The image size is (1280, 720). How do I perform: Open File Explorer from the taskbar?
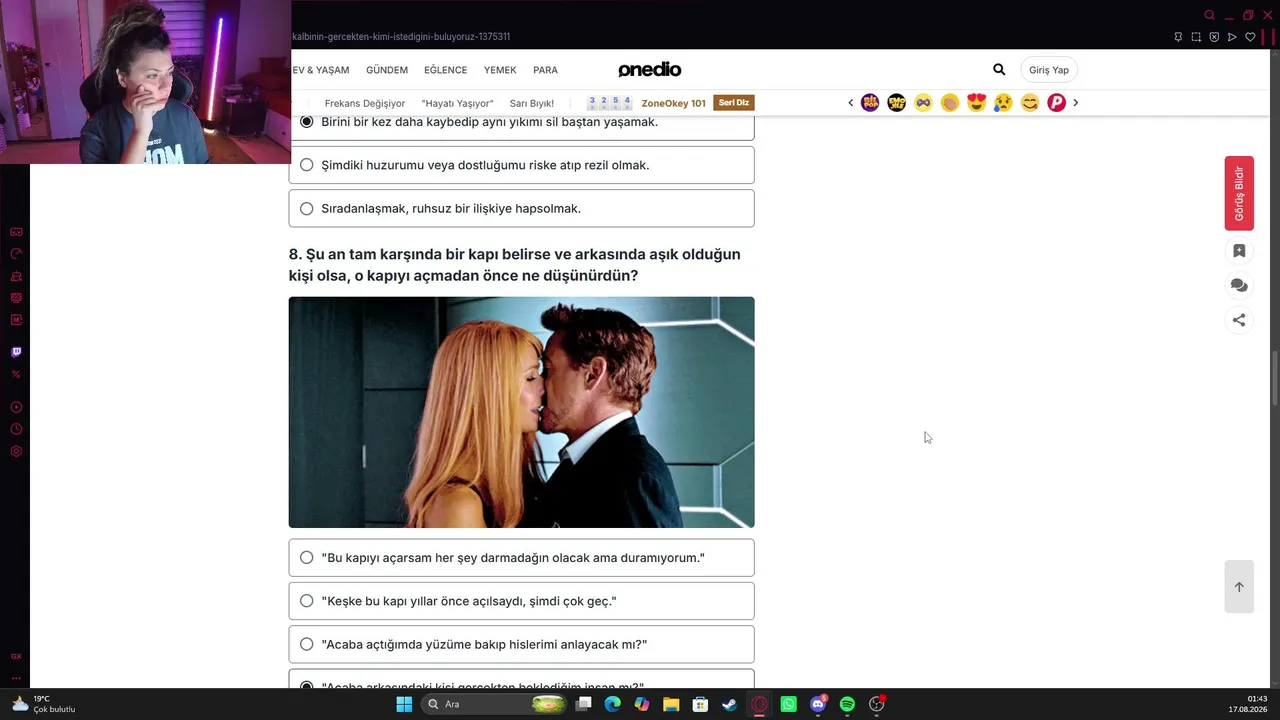coord(671,704)
